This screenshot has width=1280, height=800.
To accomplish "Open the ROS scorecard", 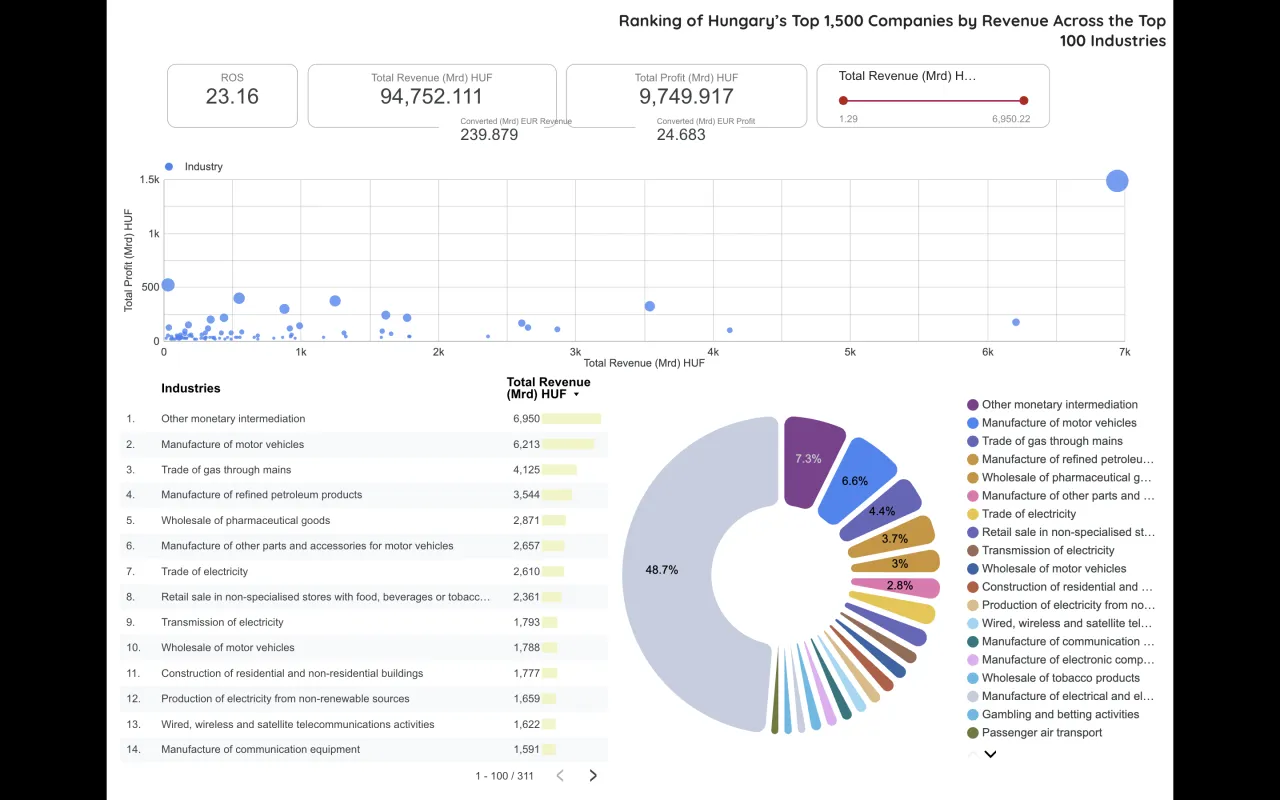I will click(x=232, y=96).
